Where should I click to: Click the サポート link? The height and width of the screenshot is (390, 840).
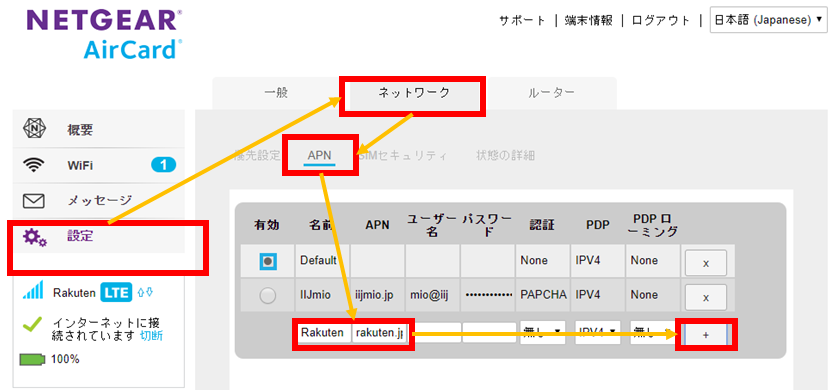tap(522, 21)
